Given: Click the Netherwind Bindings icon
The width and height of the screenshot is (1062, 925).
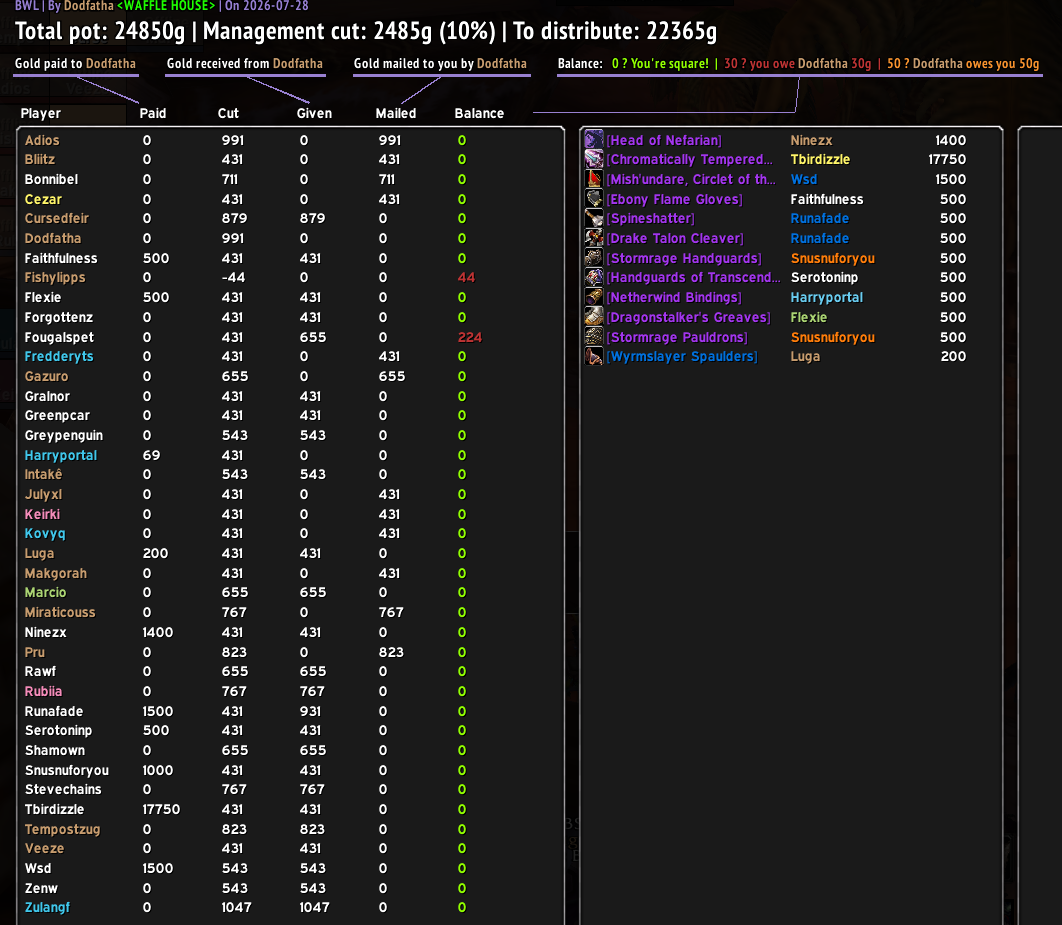Looking at the screenshot, I should pos(594,297).
